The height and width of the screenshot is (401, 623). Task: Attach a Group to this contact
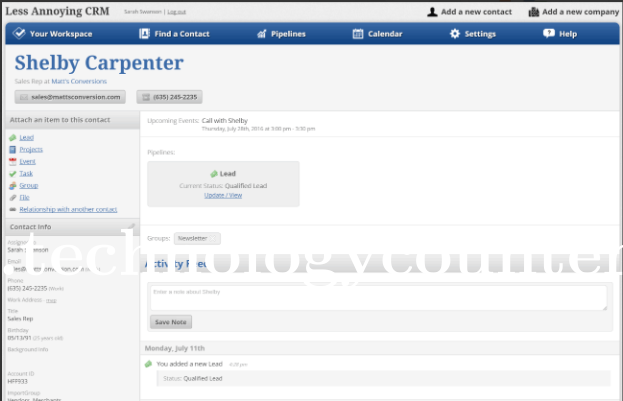[x=29, y=185]
